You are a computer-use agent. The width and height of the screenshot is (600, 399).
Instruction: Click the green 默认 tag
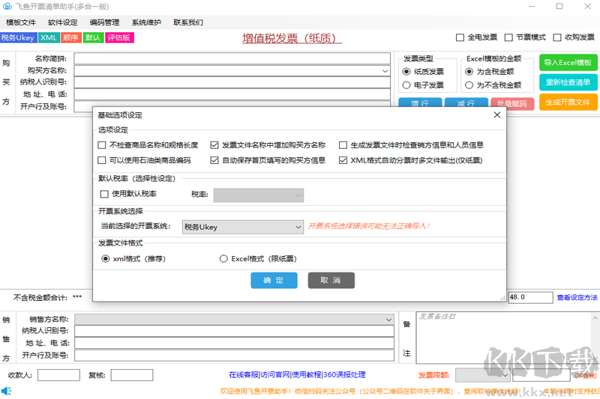[93, 37]
